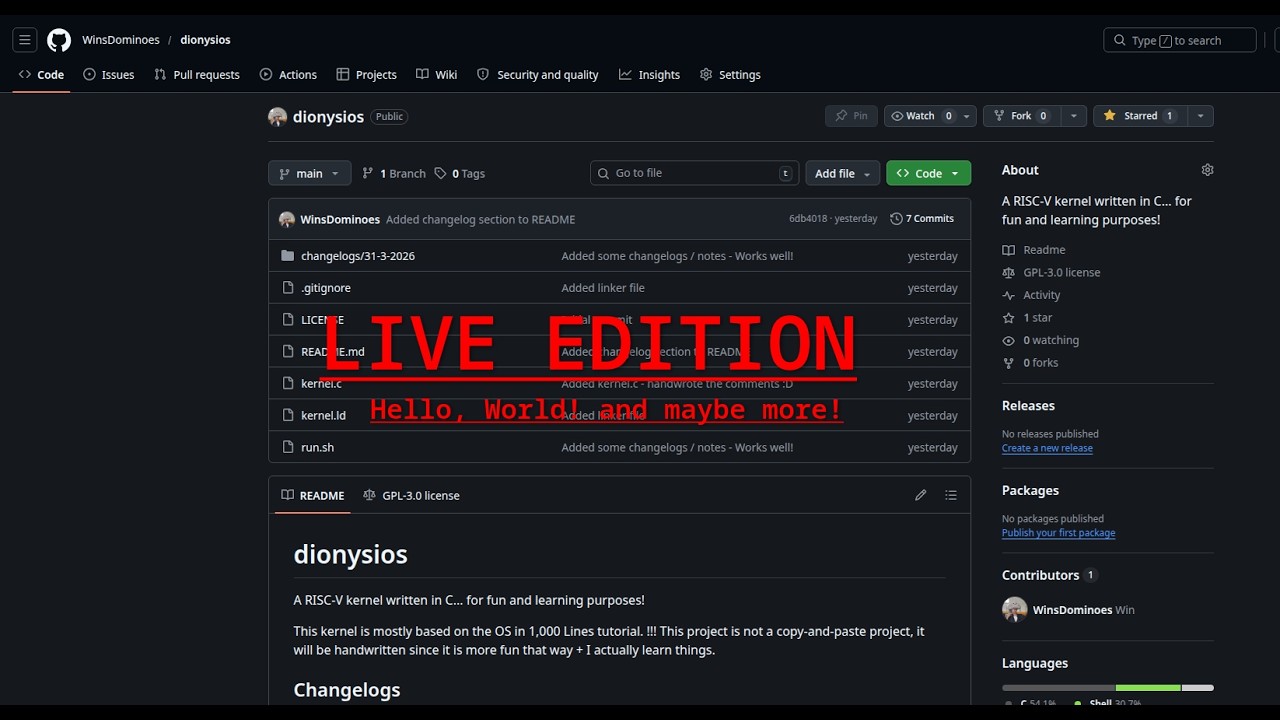Click WinsDominoes contributor avatar
This screenshot has height=720, width=1280.
coord(1015,610)
